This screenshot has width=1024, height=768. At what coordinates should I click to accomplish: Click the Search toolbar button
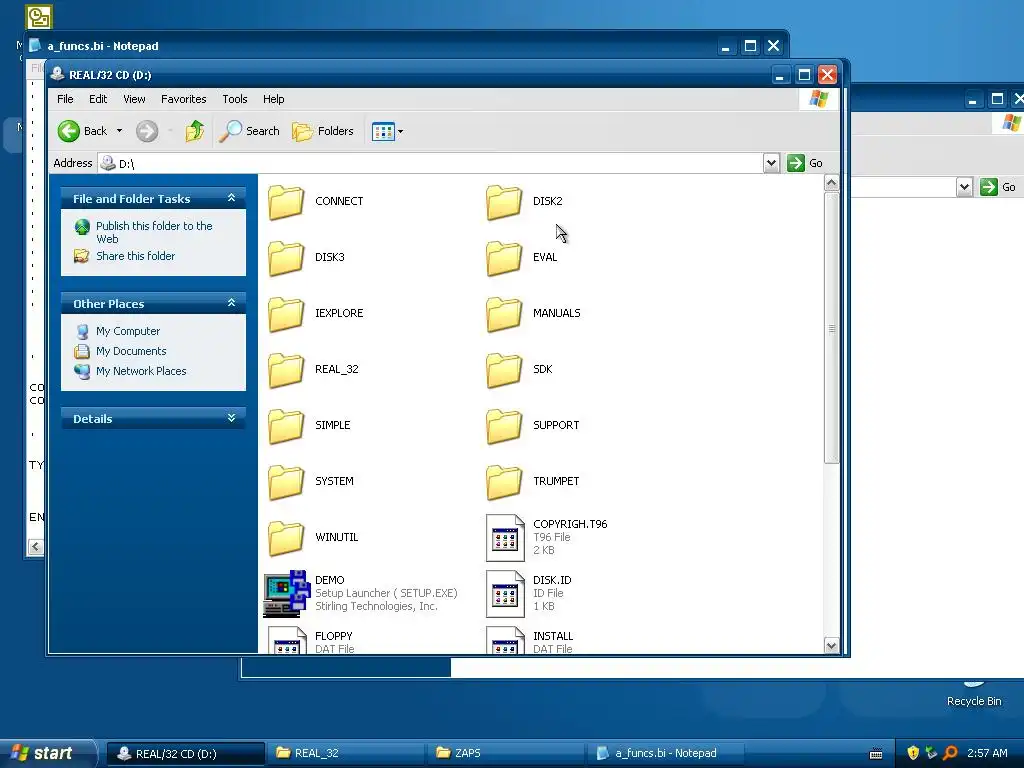[x=249, y=131]
